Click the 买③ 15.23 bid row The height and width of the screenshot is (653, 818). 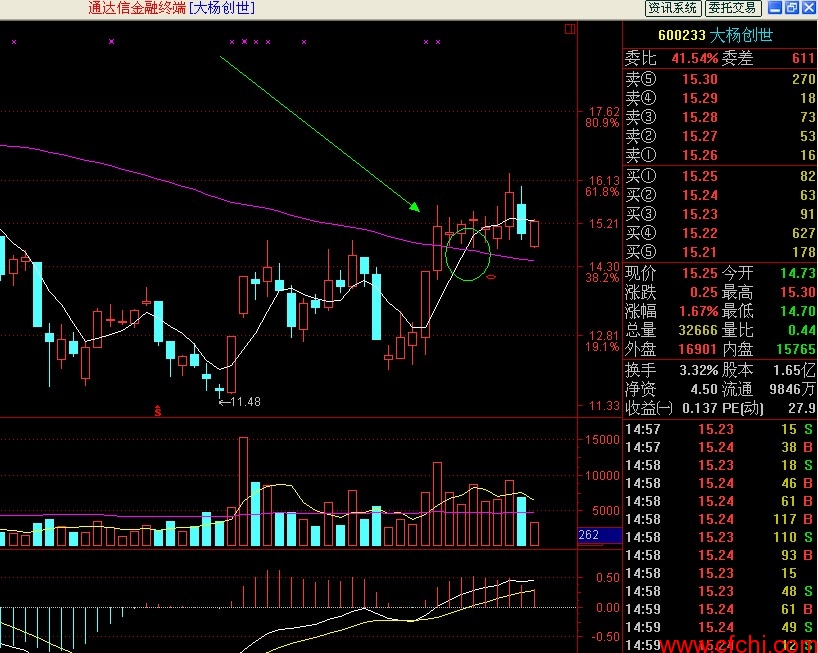point(720,214)
